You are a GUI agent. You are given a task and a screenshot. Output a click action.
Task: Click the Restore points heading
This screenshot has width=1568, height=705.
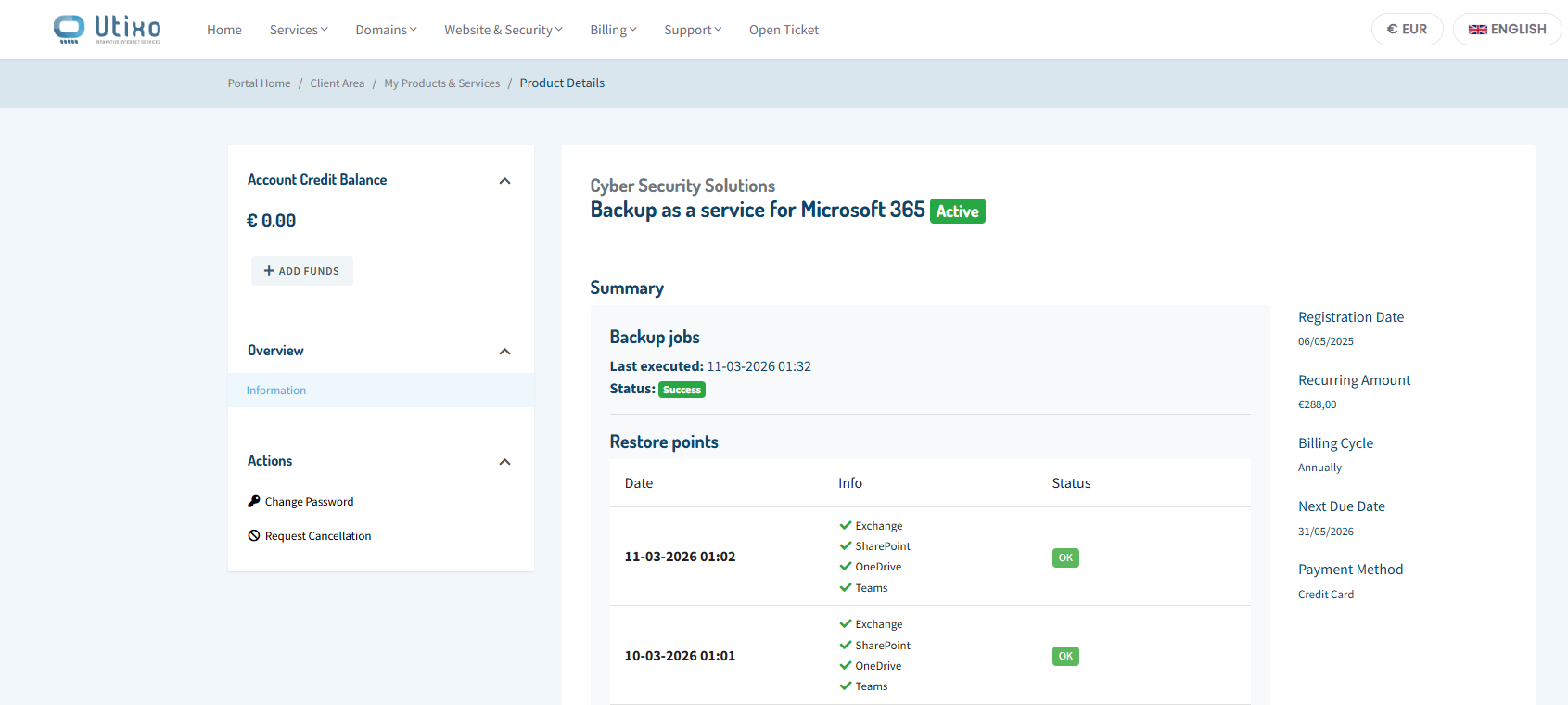[x=664, y=442]
